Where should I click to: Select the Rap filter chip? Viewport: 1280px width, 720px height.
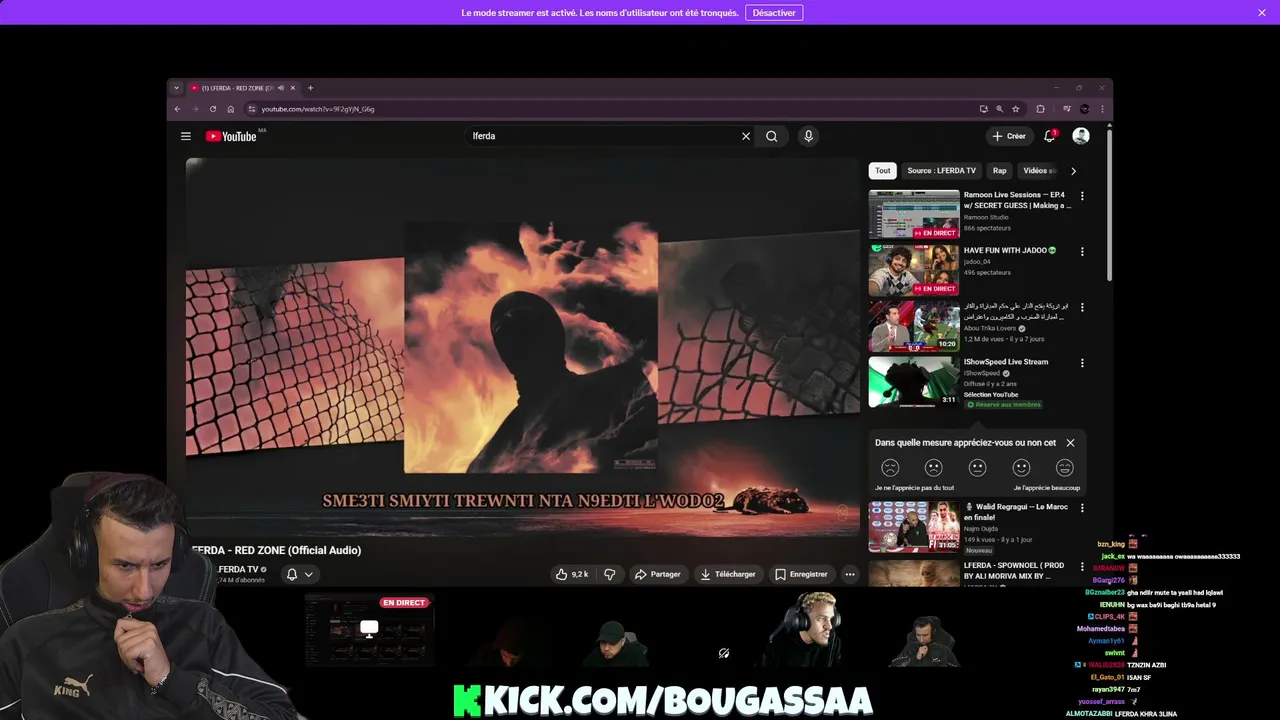pyautogui.click(x=999, y=171)
